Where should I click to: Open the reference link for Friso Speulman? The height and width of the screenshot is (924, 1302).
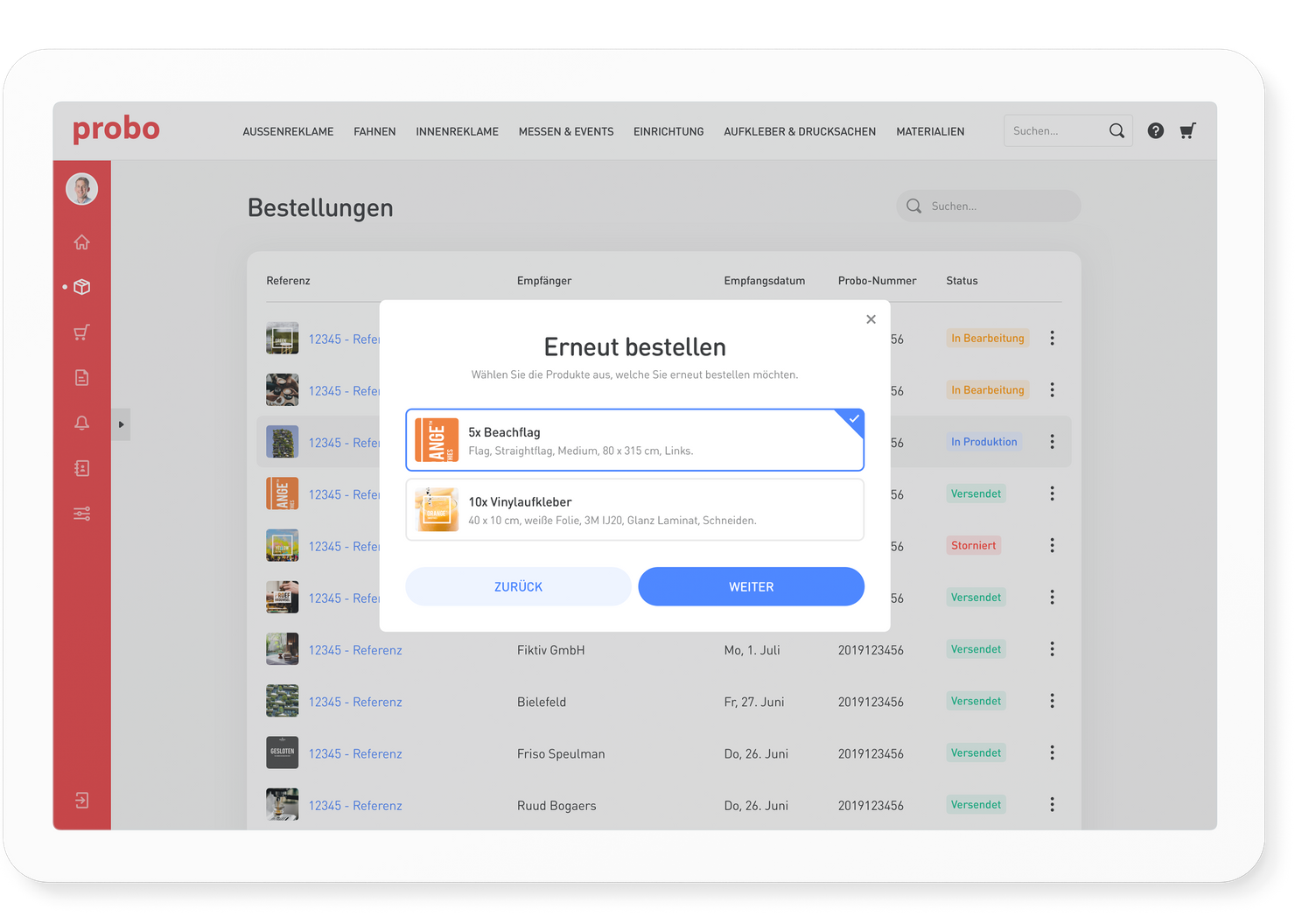(355, 753)
